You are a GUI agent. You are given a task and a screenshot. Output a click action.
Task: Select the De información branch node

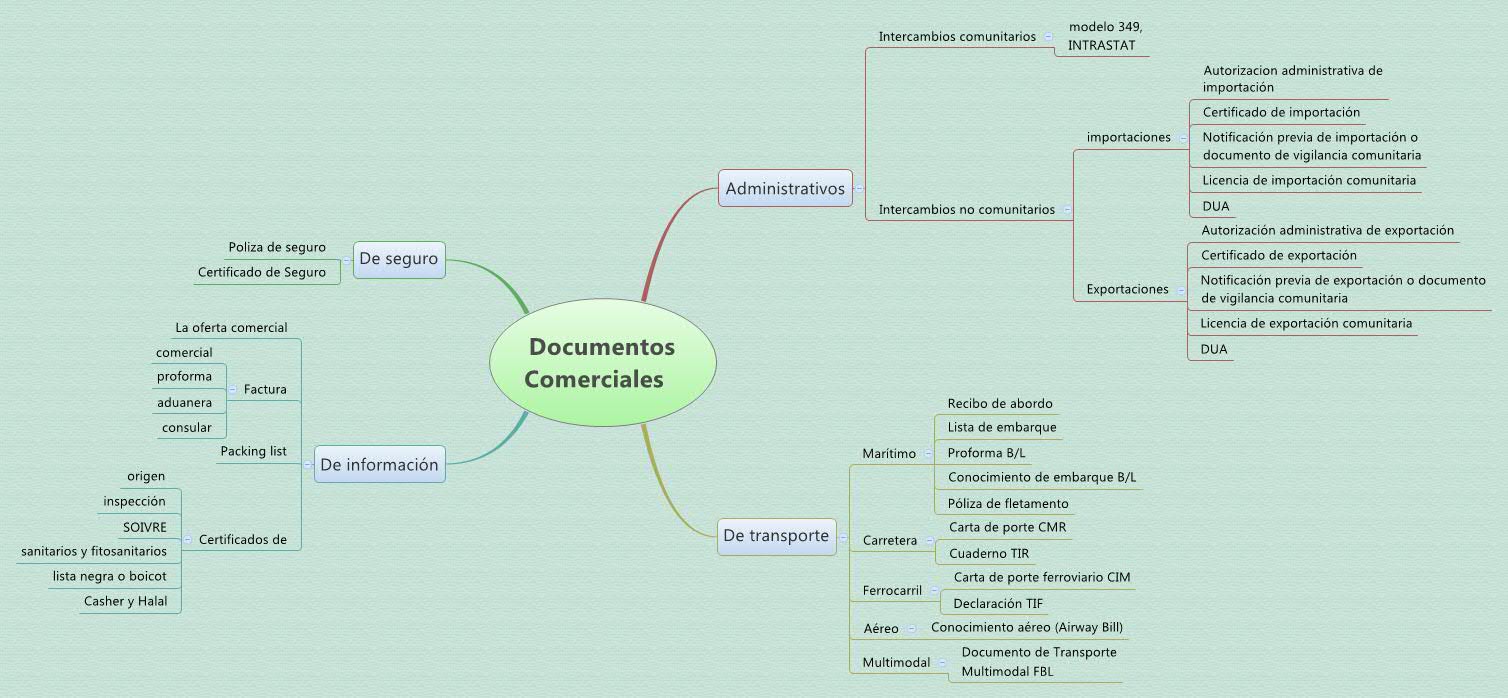click(x=379, y=464)
